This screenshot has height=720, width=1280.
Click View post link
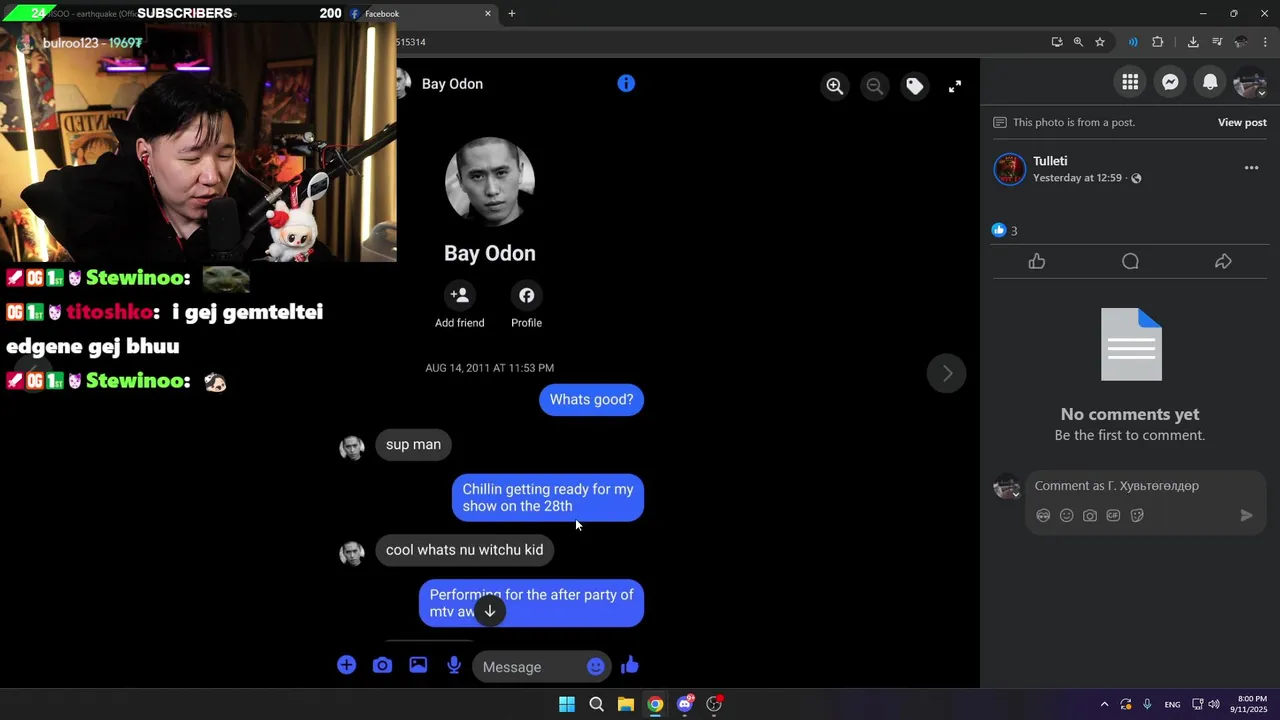pyautogui.click(x=1242, y=122)
